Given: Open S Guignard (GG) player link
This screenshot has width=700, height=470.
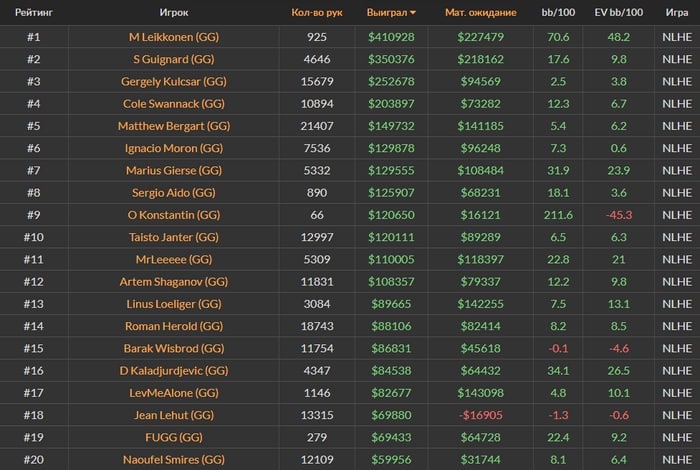Looking at the screenshot, I should pos(173,60).
